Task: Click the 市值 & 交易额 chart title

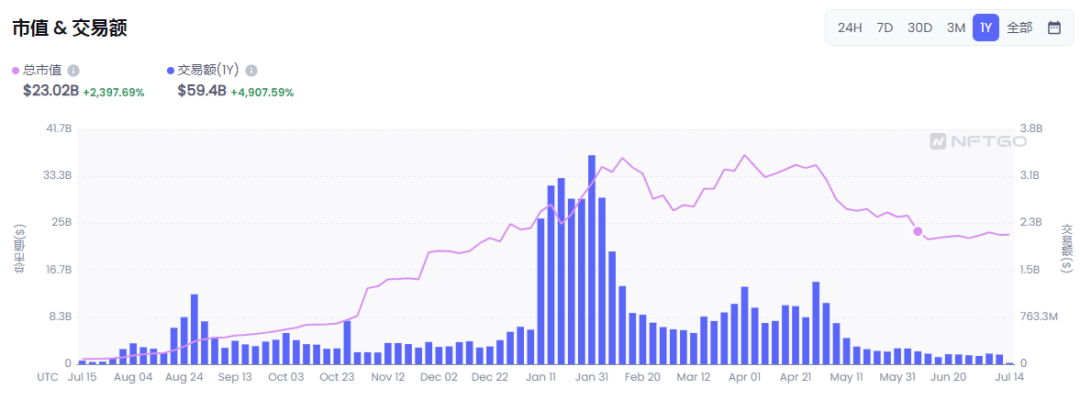Action: pyautogui.click(x=69, y=28)
